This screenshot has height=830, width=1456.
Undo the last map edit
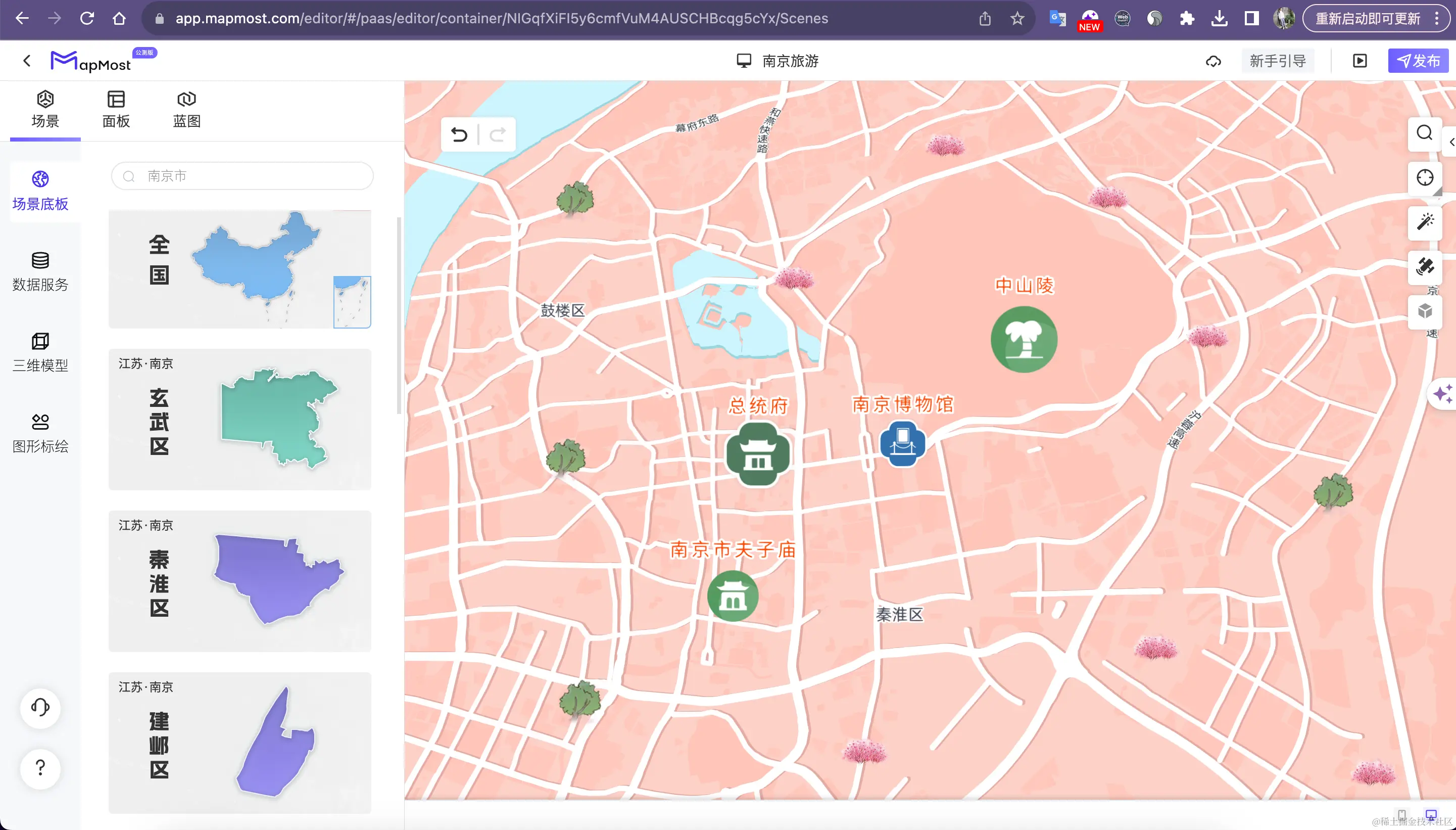click(x=459, y=134)
